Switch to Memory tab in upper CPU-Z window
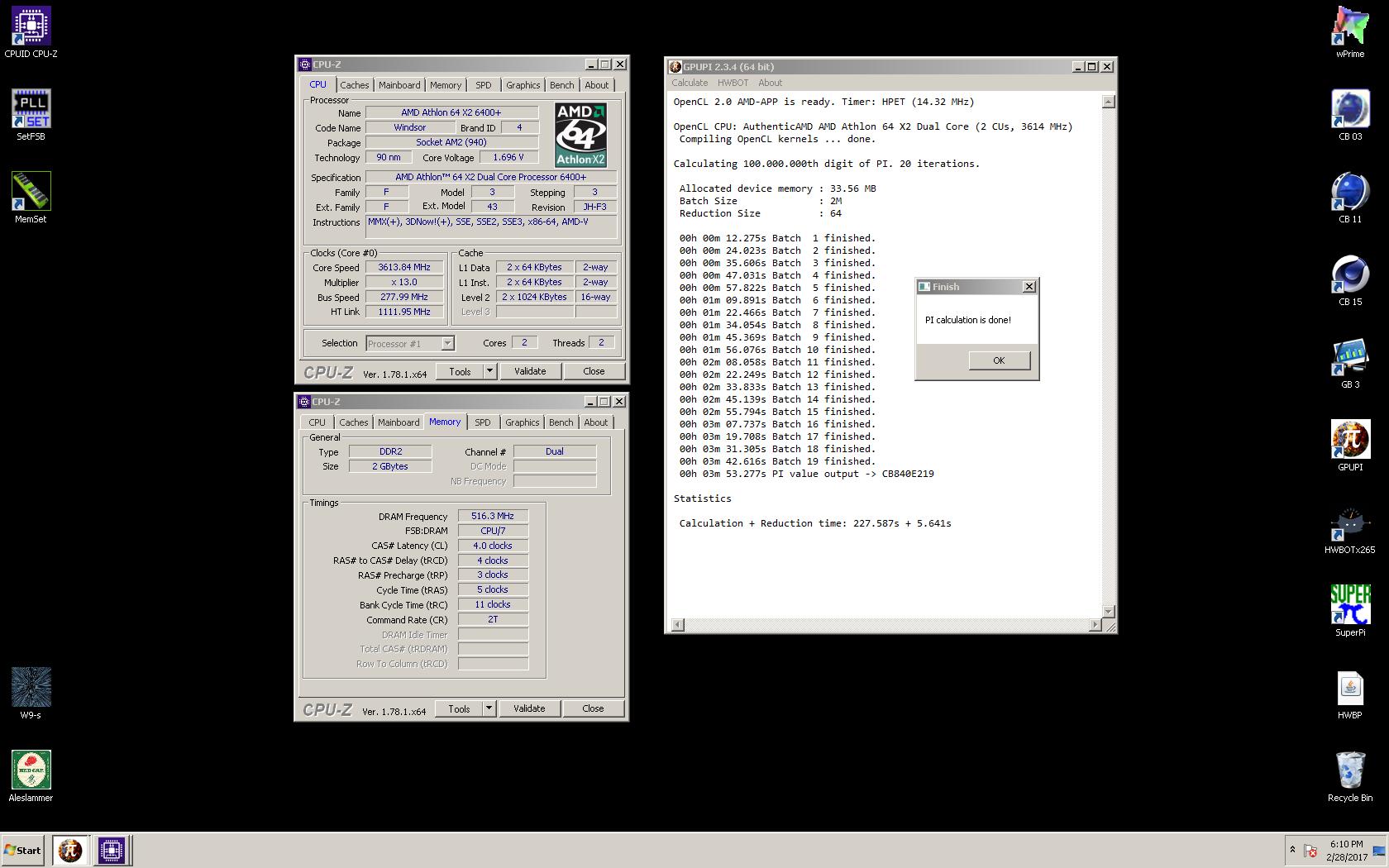Viewport: 1389px width, 868px height. (x=446, y=85)
